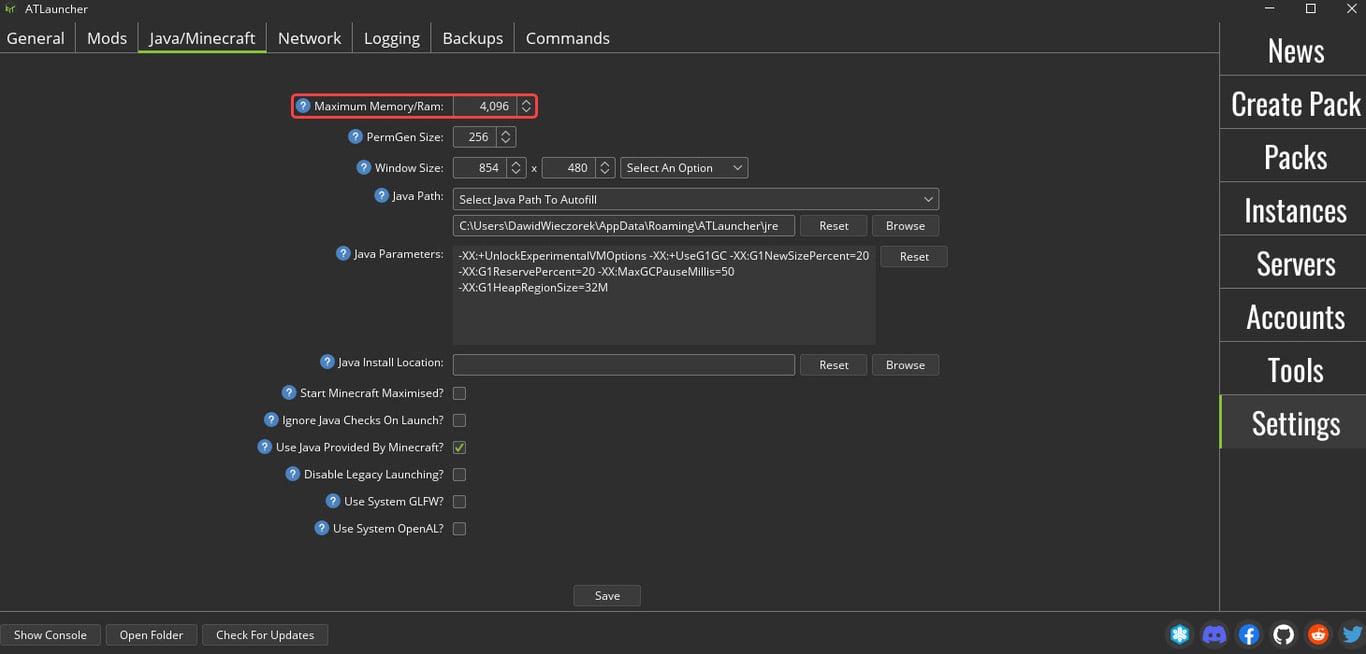1366x654 pixels.
Task: Click the help icon beside Maximum Memory/Ram
Action: point(306,105)
